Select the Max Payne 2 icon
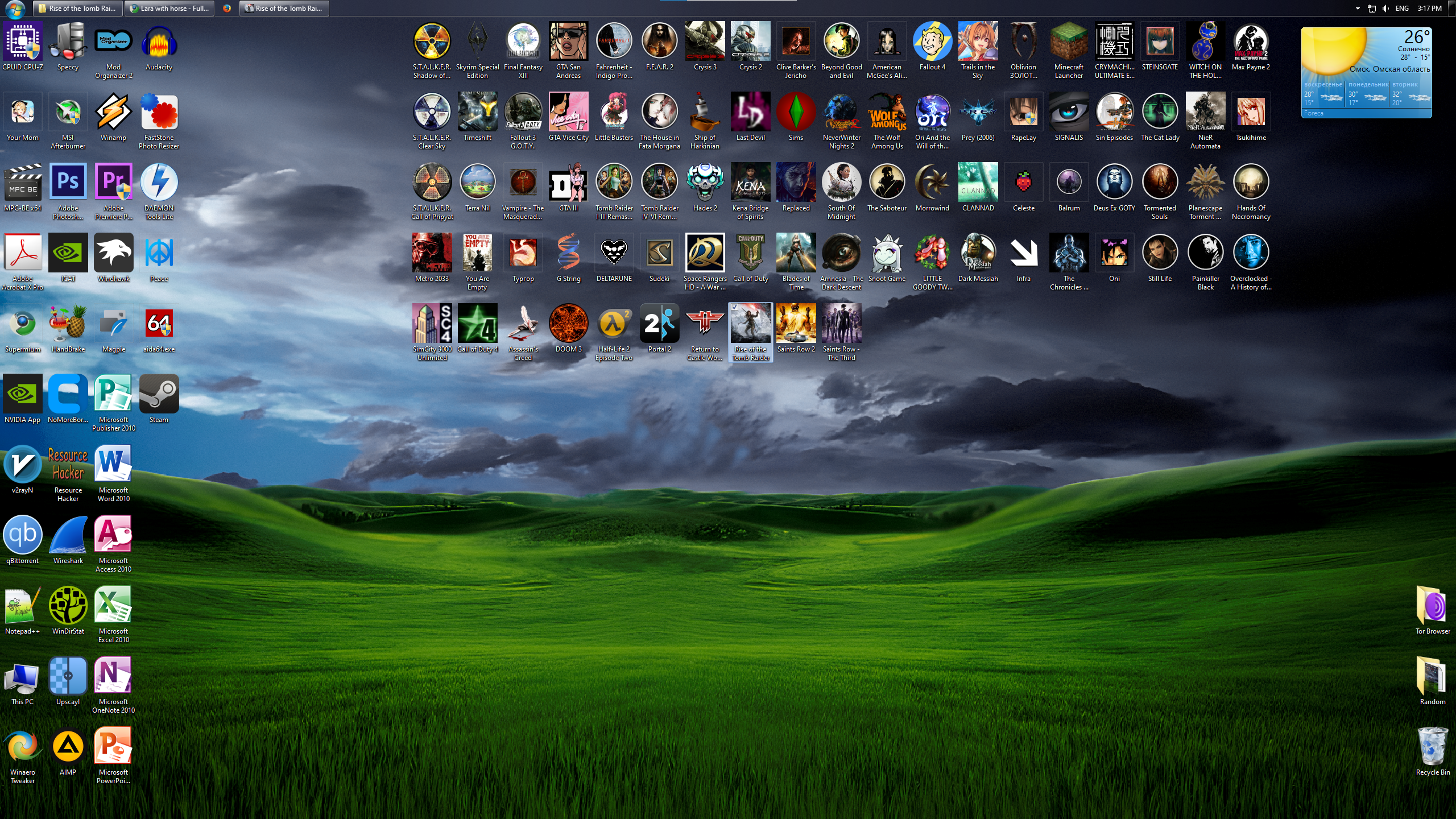The width and height of the screenshot is (1456, 819). click(1251, 41)
